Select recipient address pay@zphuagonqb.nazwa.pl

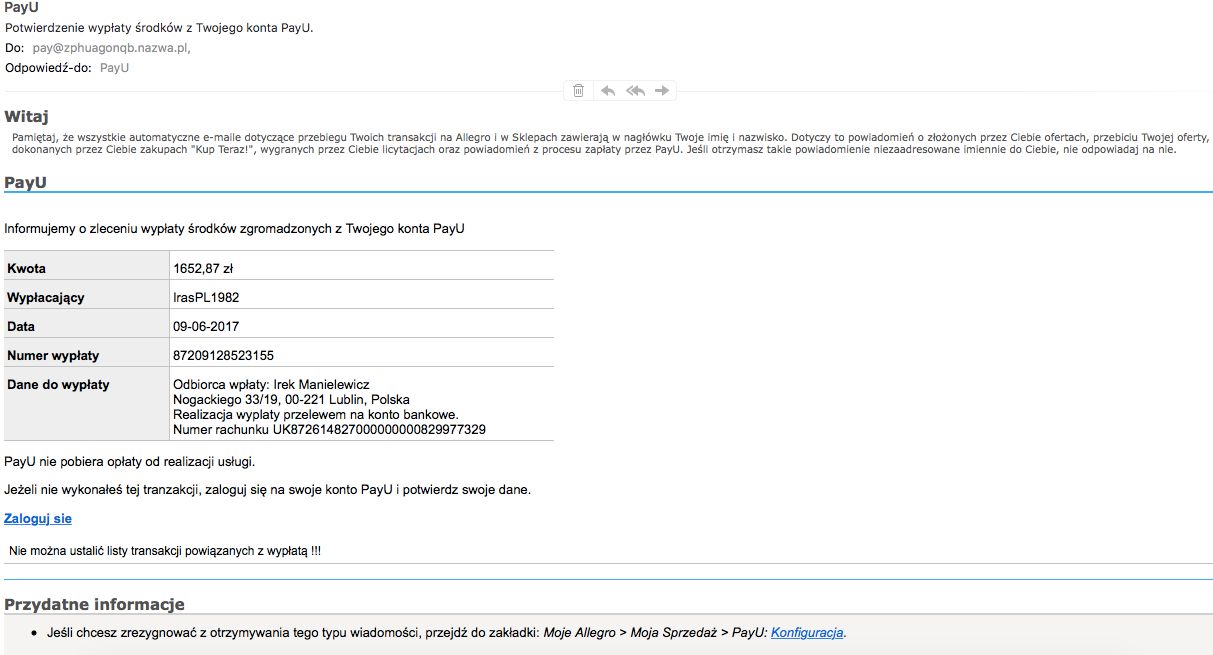coord(111,47)
